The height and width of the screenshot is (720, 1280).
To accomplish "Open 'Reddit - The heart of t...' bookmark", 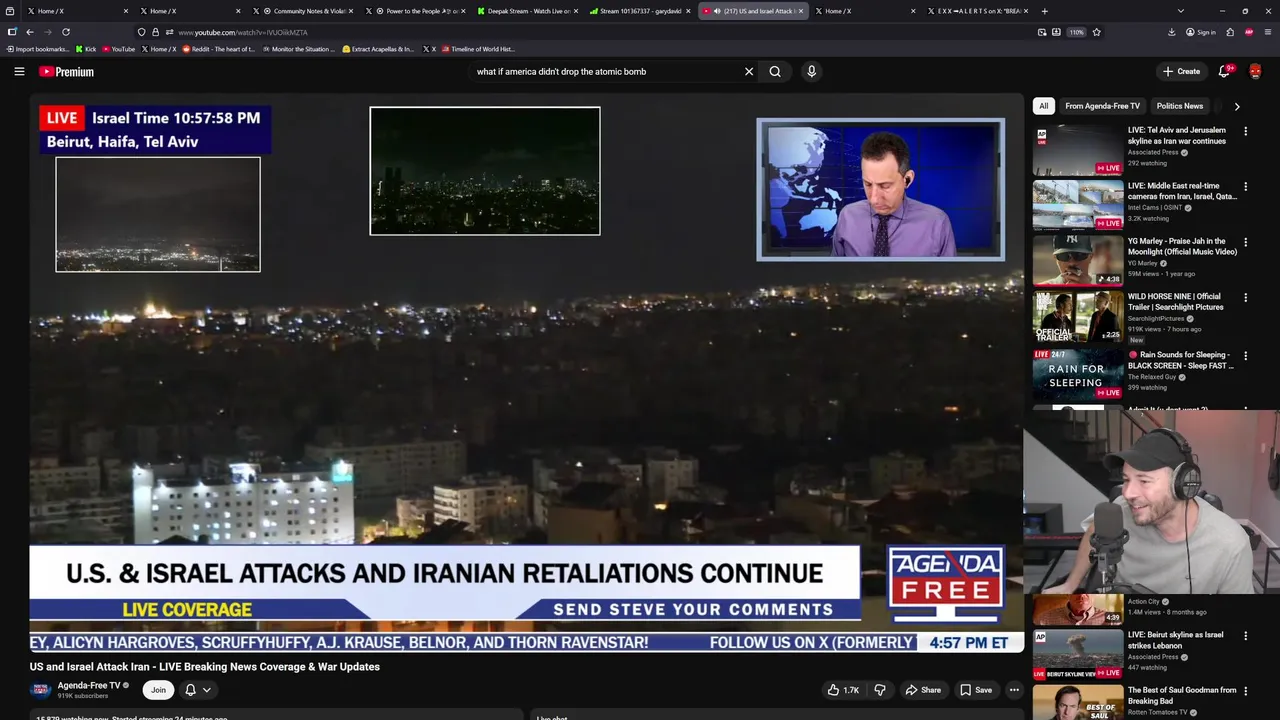I will pos(218,49).
